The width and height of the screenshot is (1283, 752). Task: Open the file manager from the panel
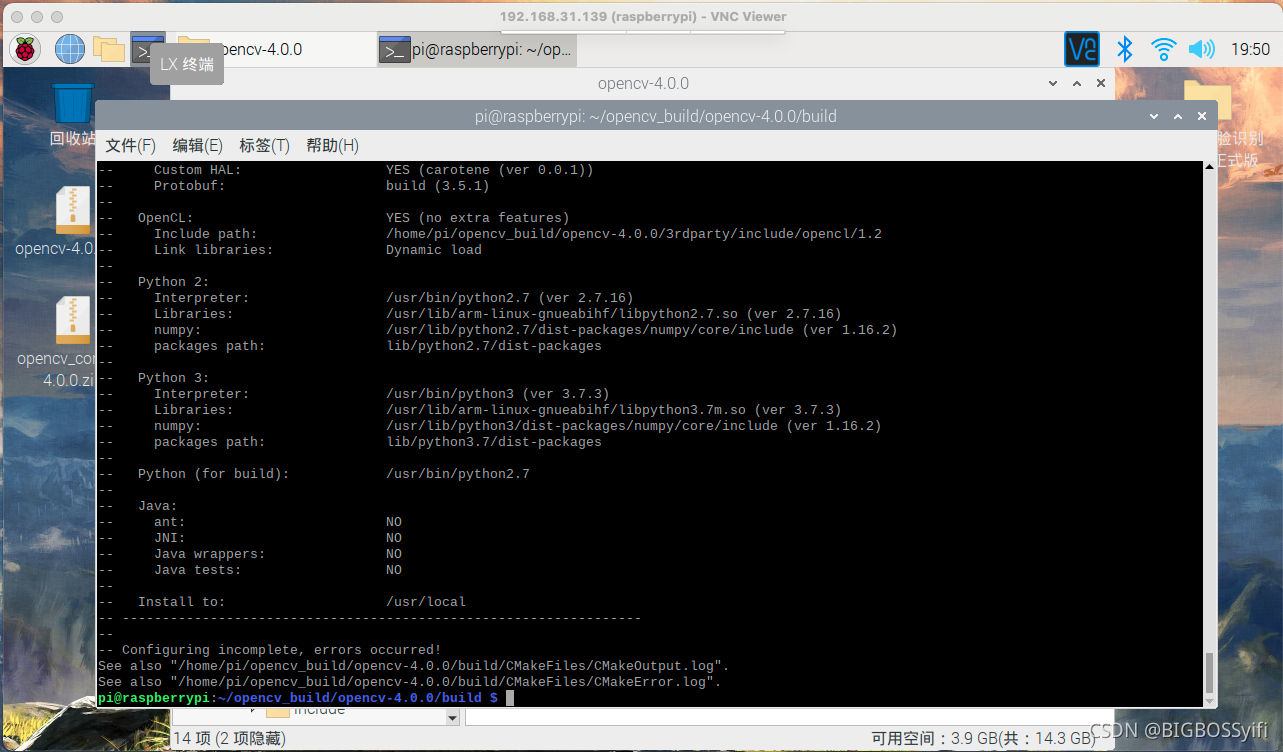(108, 48)
